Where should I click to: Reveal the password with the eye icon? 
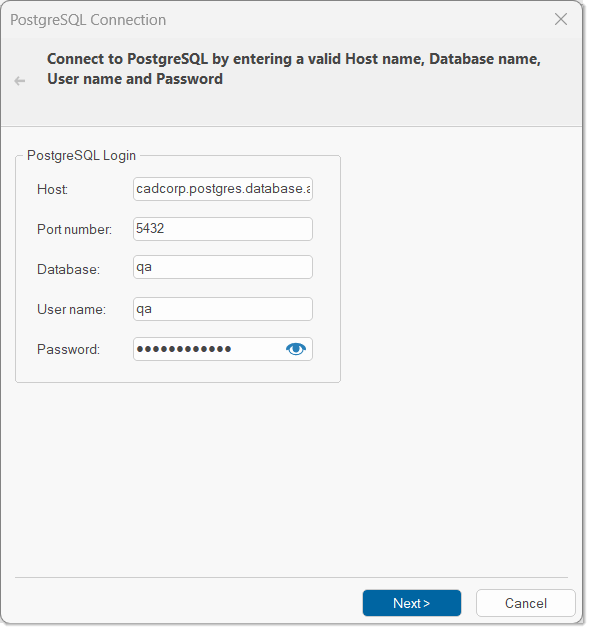coord(296,349)
